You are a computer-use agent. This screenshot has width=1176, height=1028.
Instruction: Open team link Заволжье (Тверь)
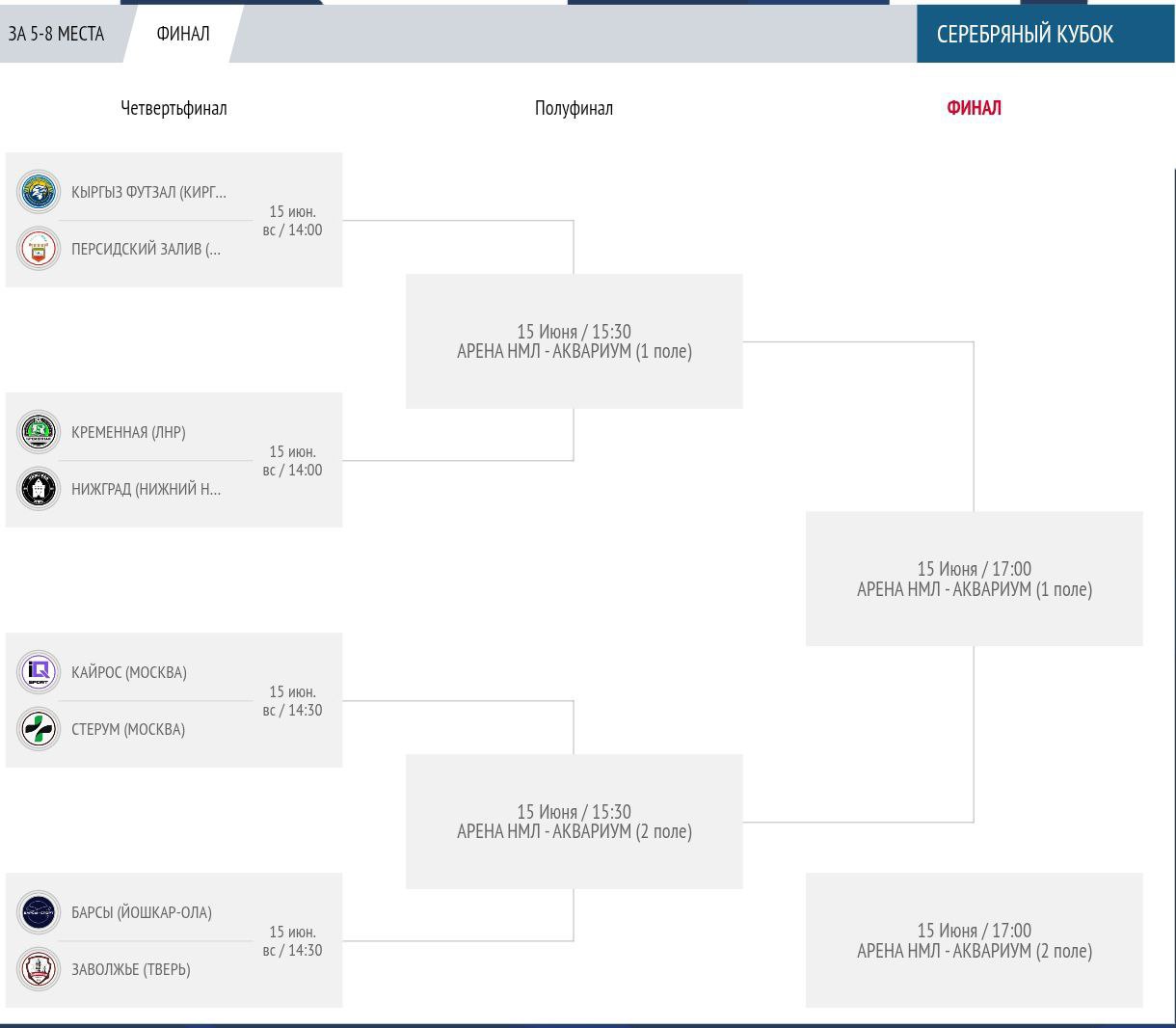click(131, 969)
